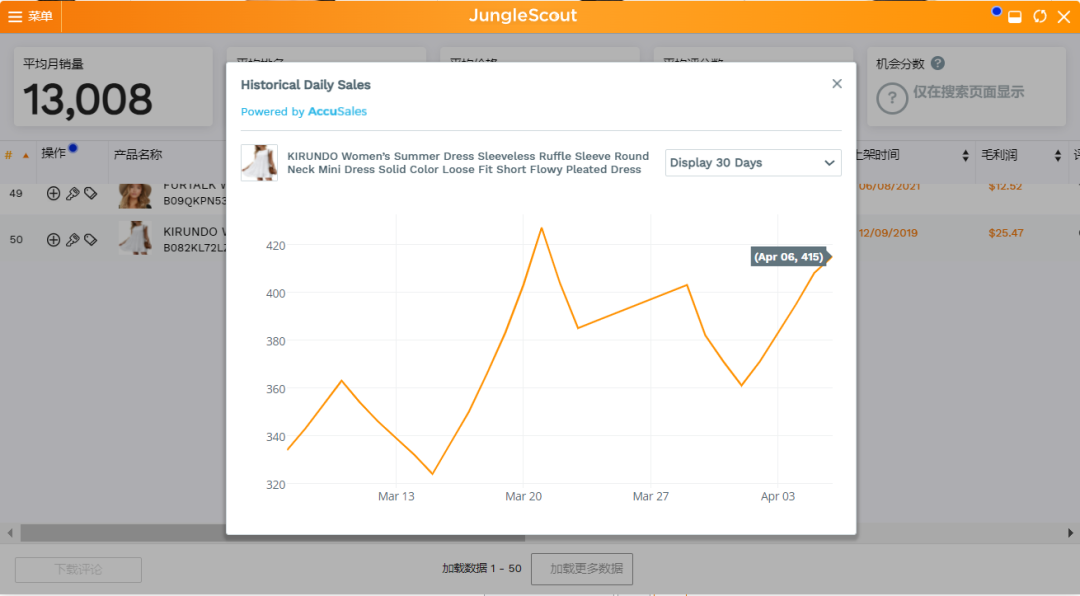Screen dimensions: 1080x596
Task: Click the $25.47 gross profit value
Action: tap(1006, 233)
